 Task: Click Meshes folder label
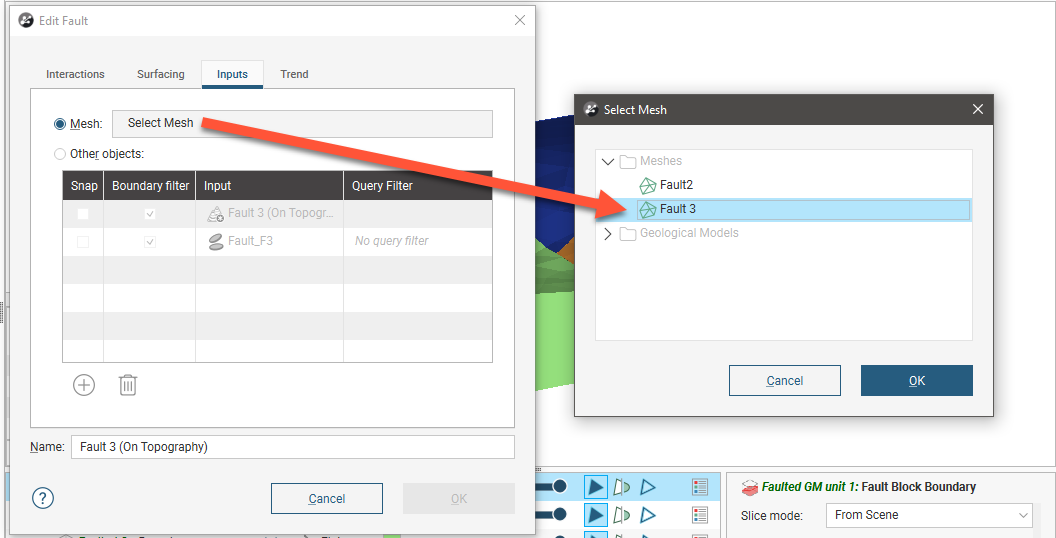(661, 162)
